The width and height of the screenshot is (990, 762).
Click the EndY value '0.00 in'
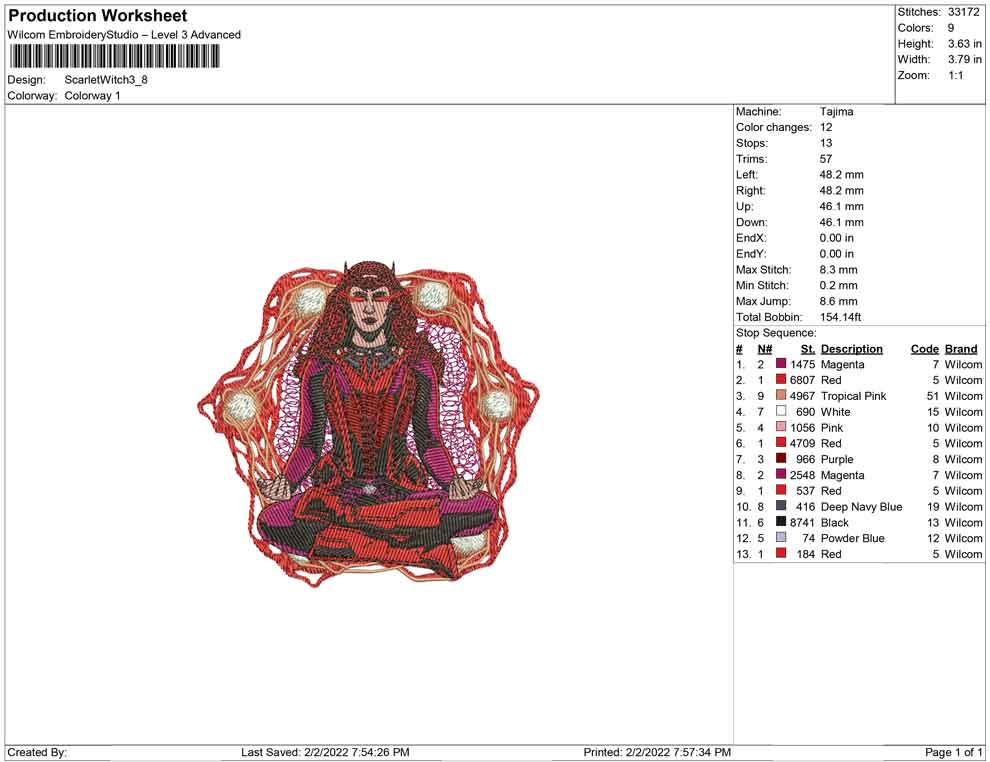point(837,254)
